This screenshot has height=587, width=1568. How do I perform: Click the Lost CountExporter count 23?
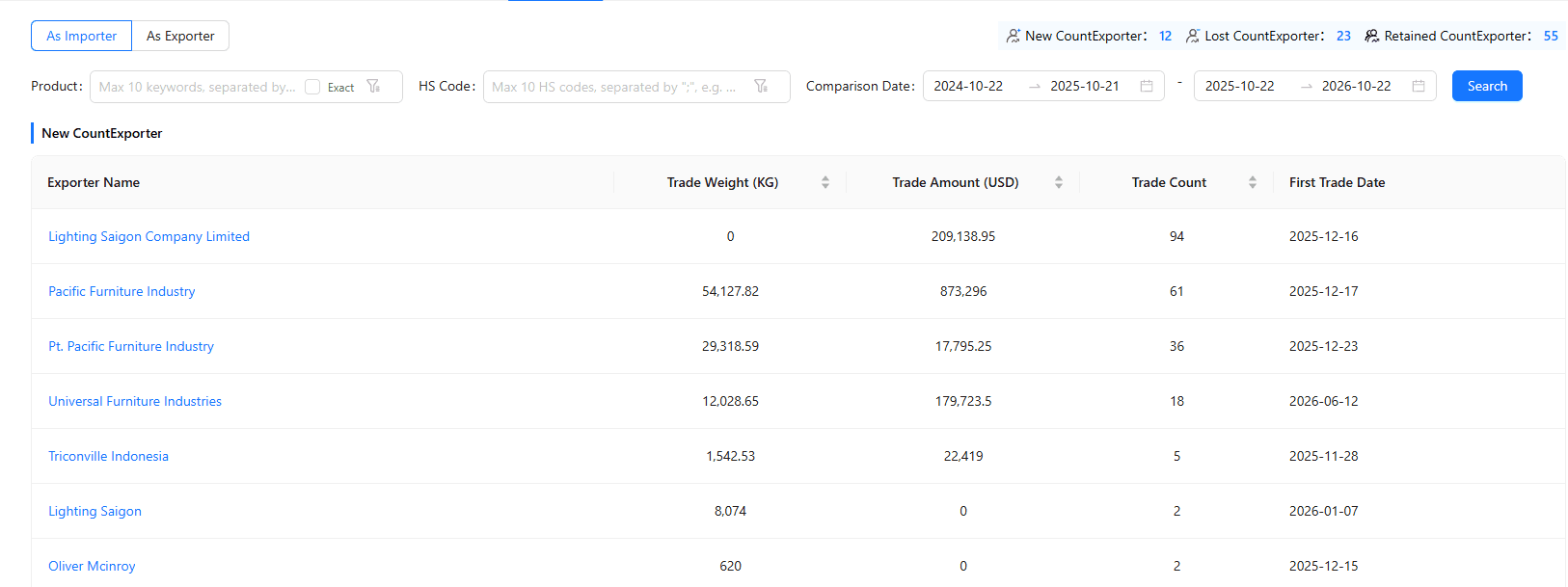[x=1343, y=36]
